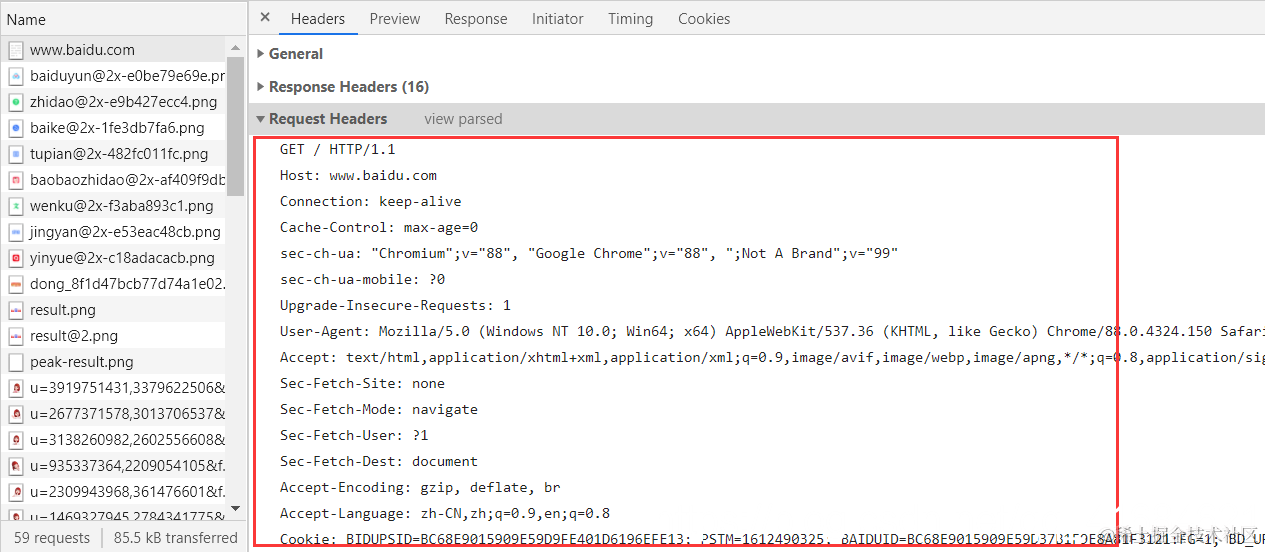This screenshot has width=1265, height=552.
Task: Click thumbnail icon of u=935337364 request
Action: (16, 466)
